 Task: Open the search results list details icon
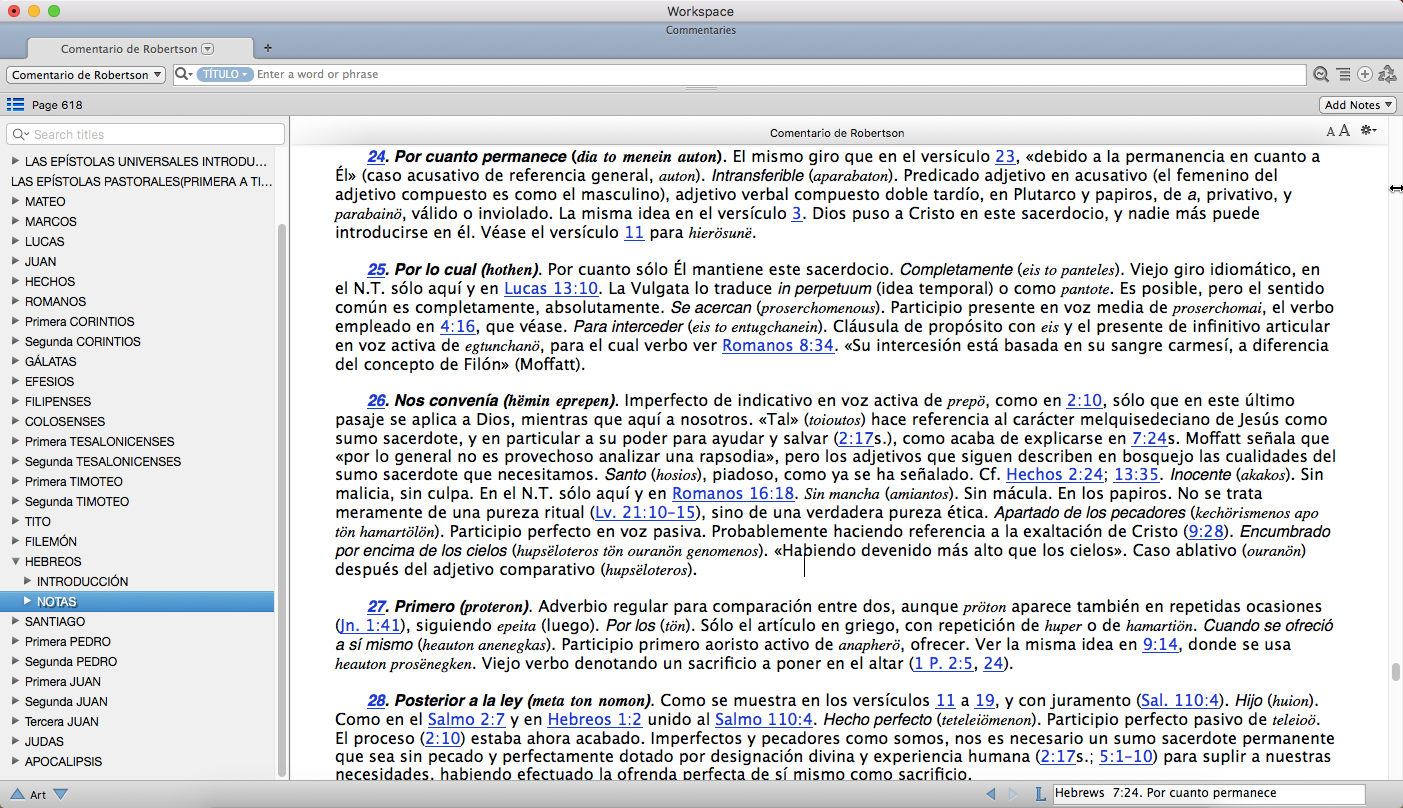pyautogui.click(x=1343, y=74)
